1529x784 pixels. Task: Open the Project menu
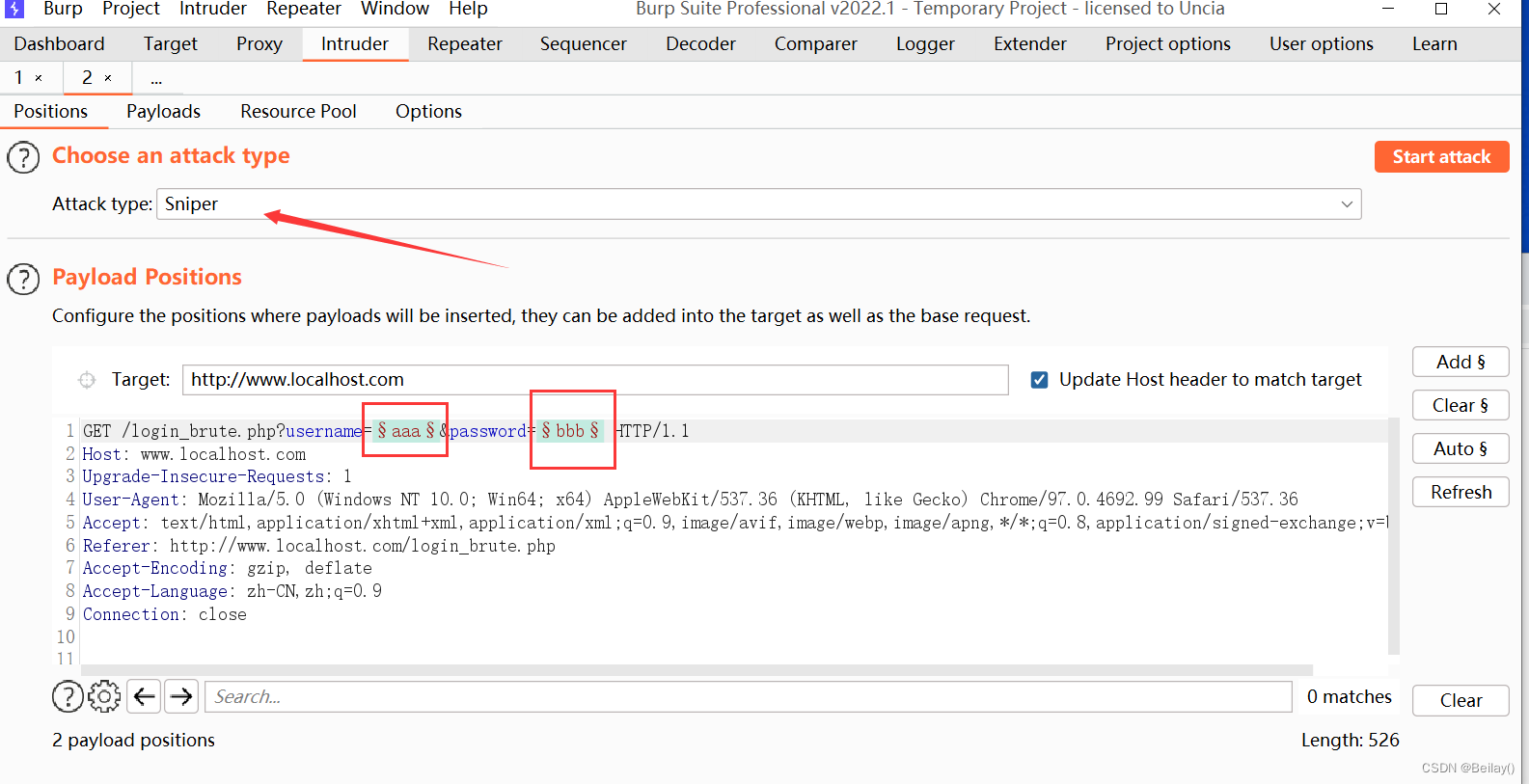click(x=131, y=9)
